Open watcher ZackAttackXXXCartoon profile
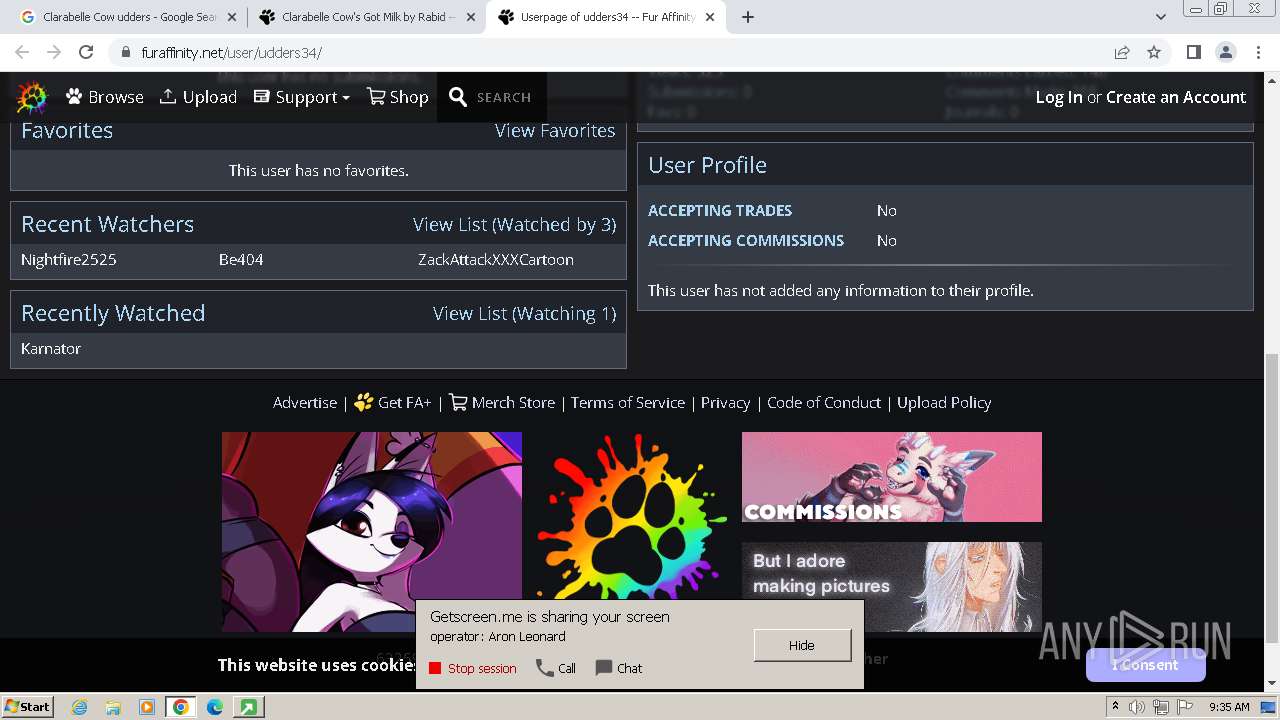The height and width of the screenshot is (720, 1280). 496,259
